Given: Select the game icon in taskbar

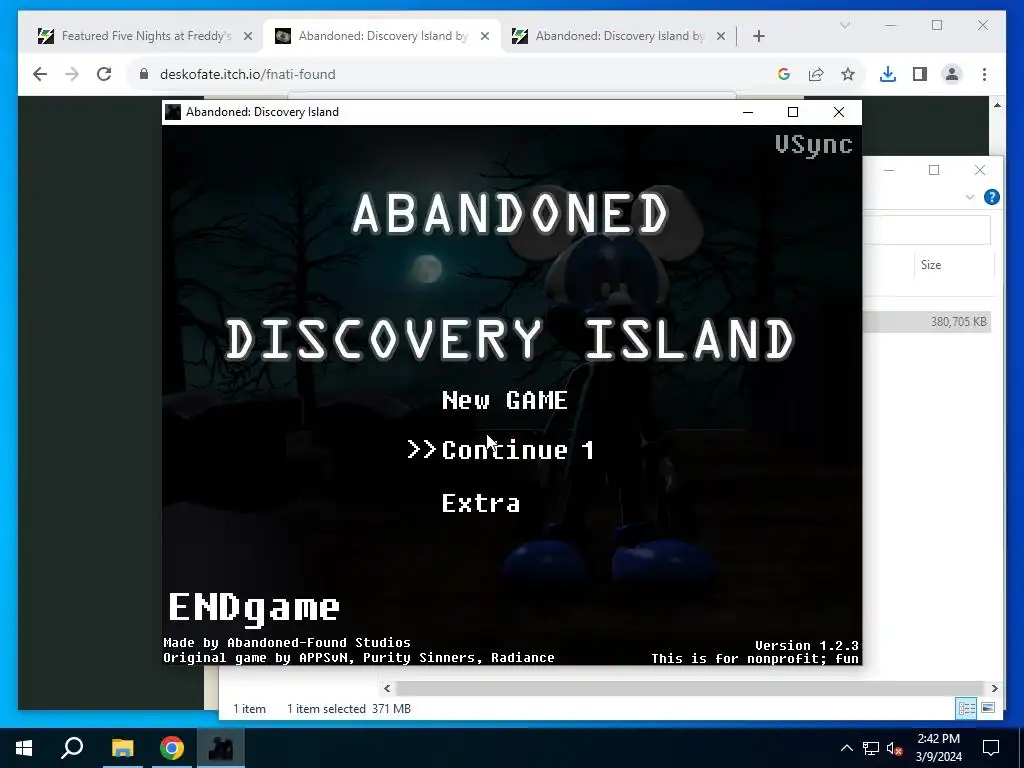Looking at the screenshot, I should click(x=221, y=748).
